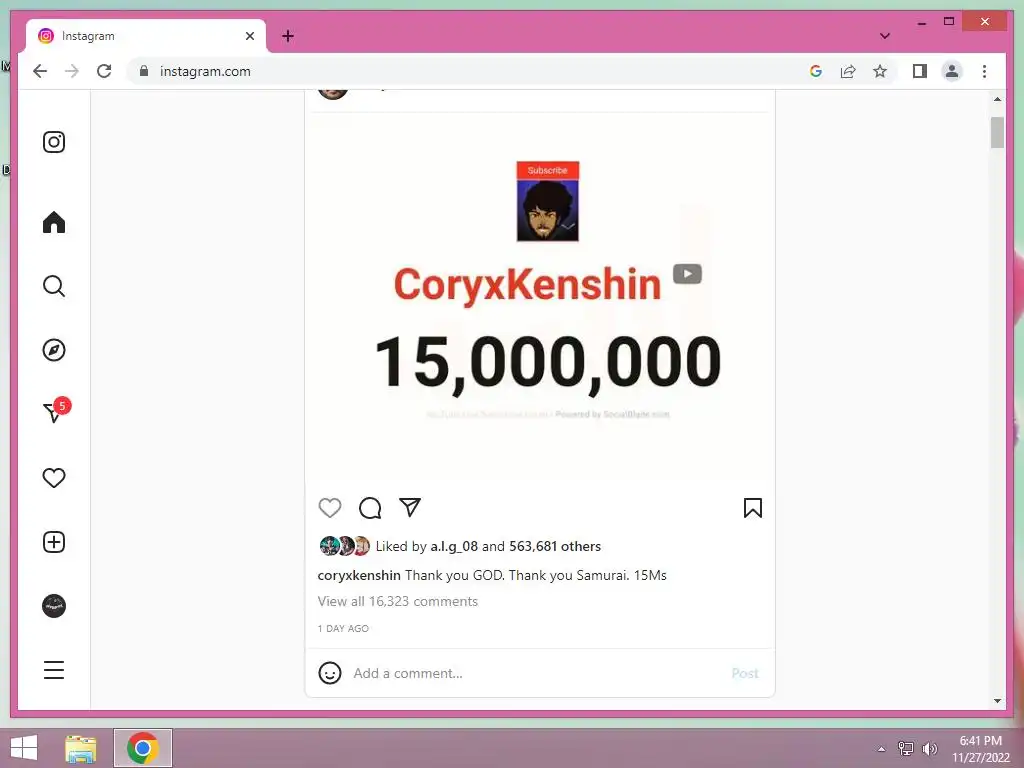The image size is (1024, 768).
Task: Like the CoryxKenshin post
Action: click(330, 507)
